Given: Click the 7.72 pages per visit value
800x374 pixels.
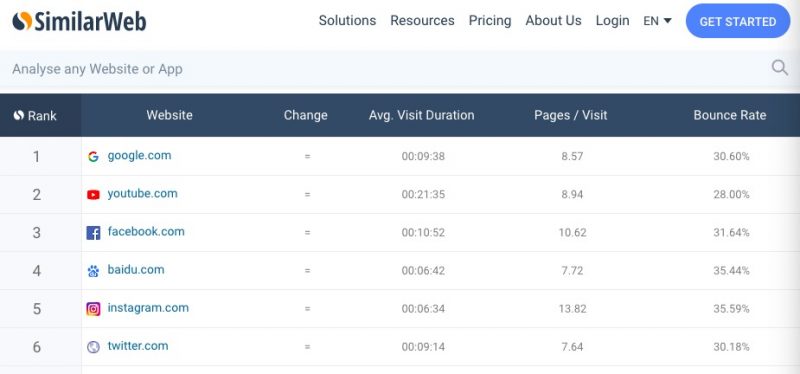Looking at the screenshot, I should 572,271.
